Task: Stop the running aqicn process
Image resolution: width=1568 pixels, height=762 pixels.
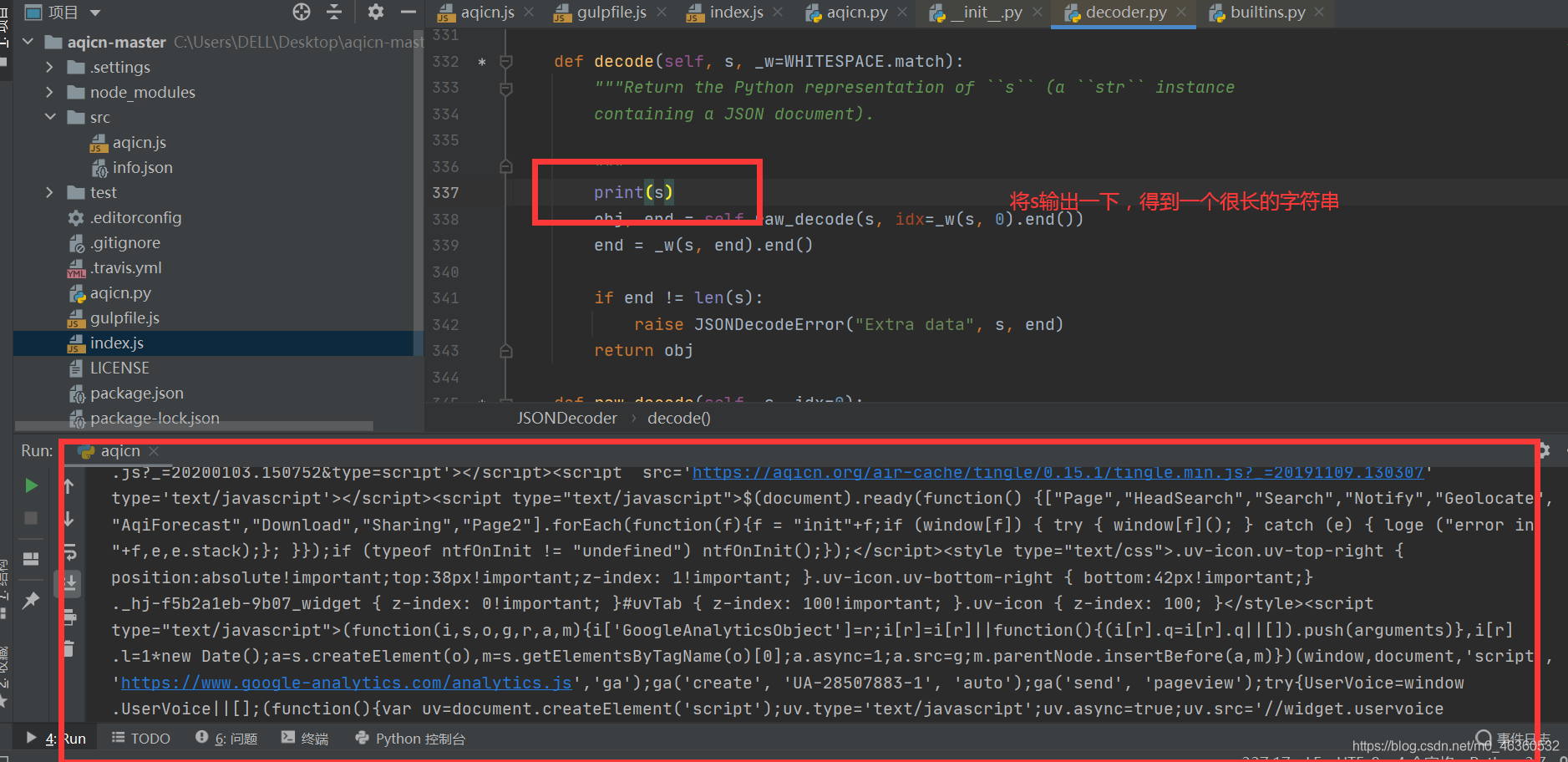Action: click(x=31, y=518)
